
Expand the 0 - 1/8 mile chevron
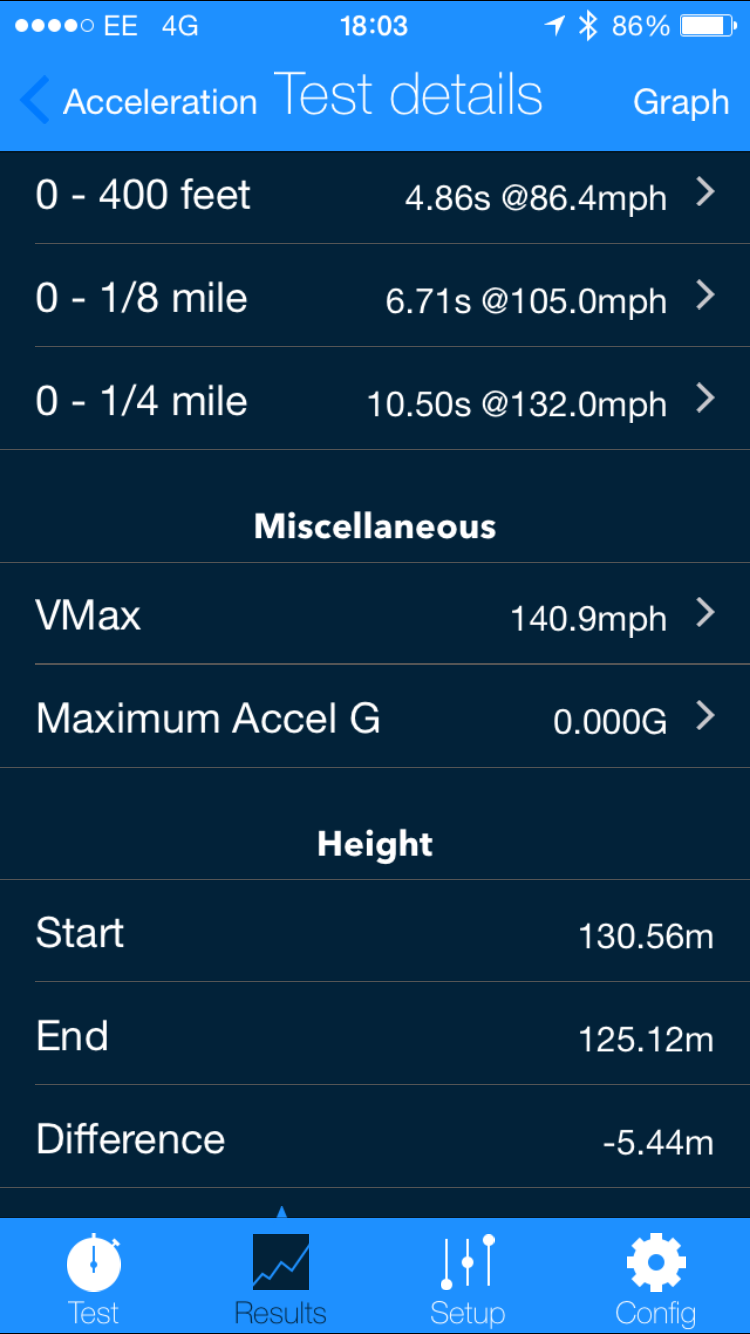[x=706, y=295]
